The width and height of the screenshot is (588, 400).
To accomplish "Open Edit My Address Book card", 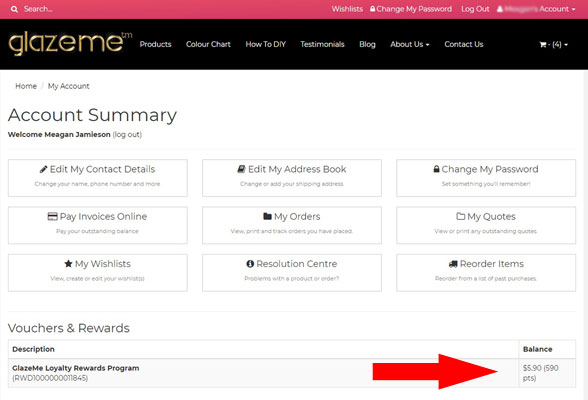I will pos(292,178).
